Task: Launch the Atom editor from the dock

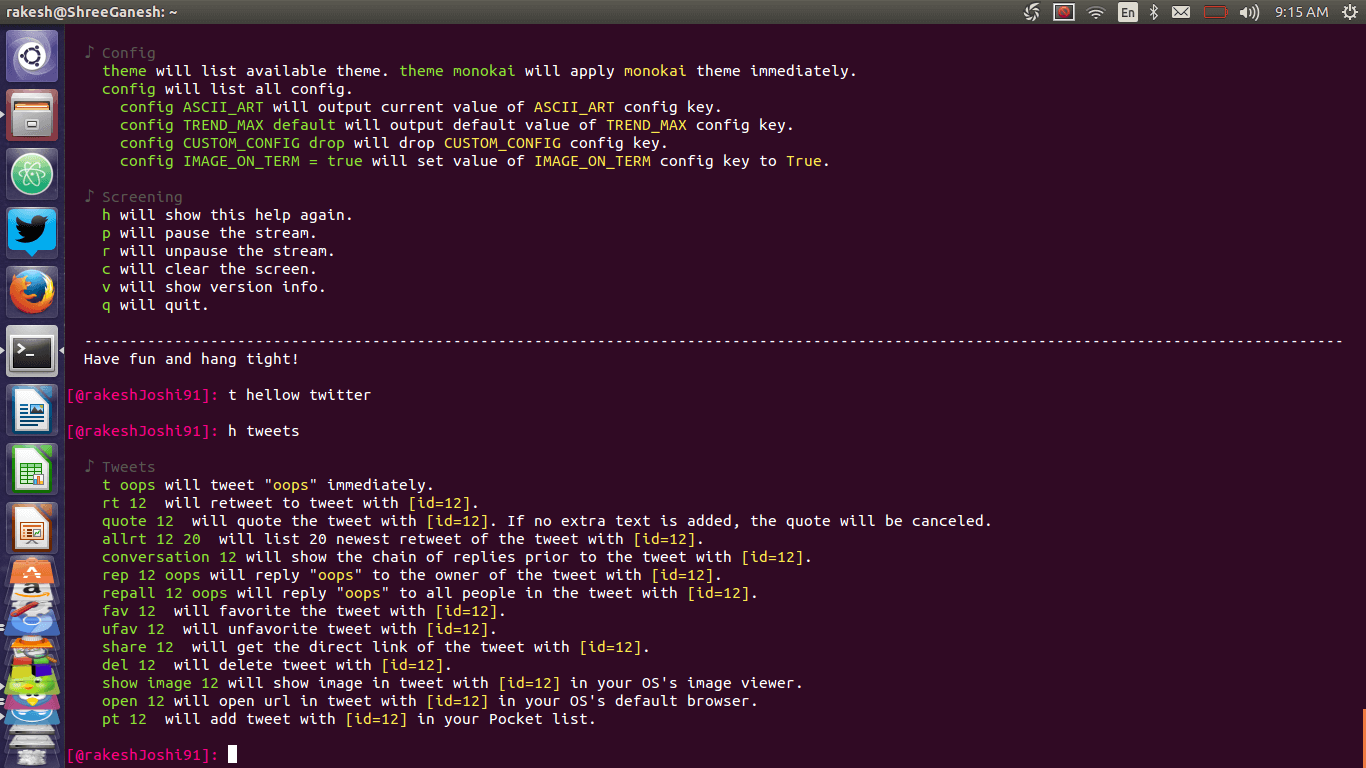Action: pyautogui.click(x=33, y=174)
